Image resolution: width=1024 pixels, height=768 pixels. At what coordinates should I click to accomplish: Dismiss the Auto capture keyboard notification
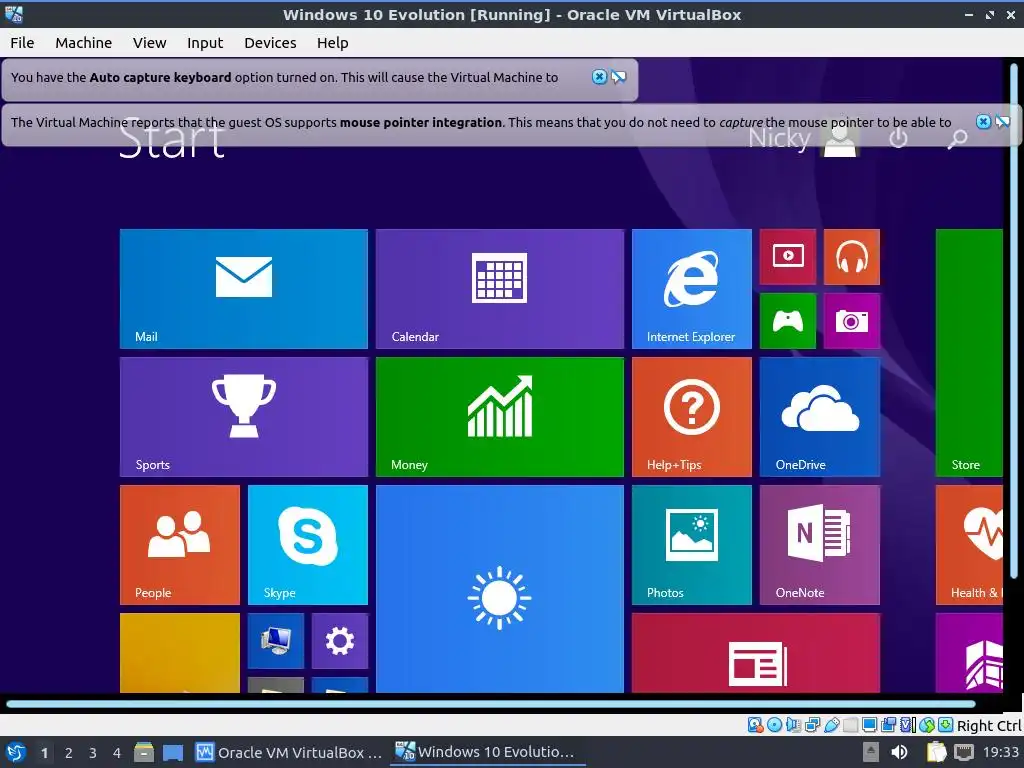tap(599, 77)
